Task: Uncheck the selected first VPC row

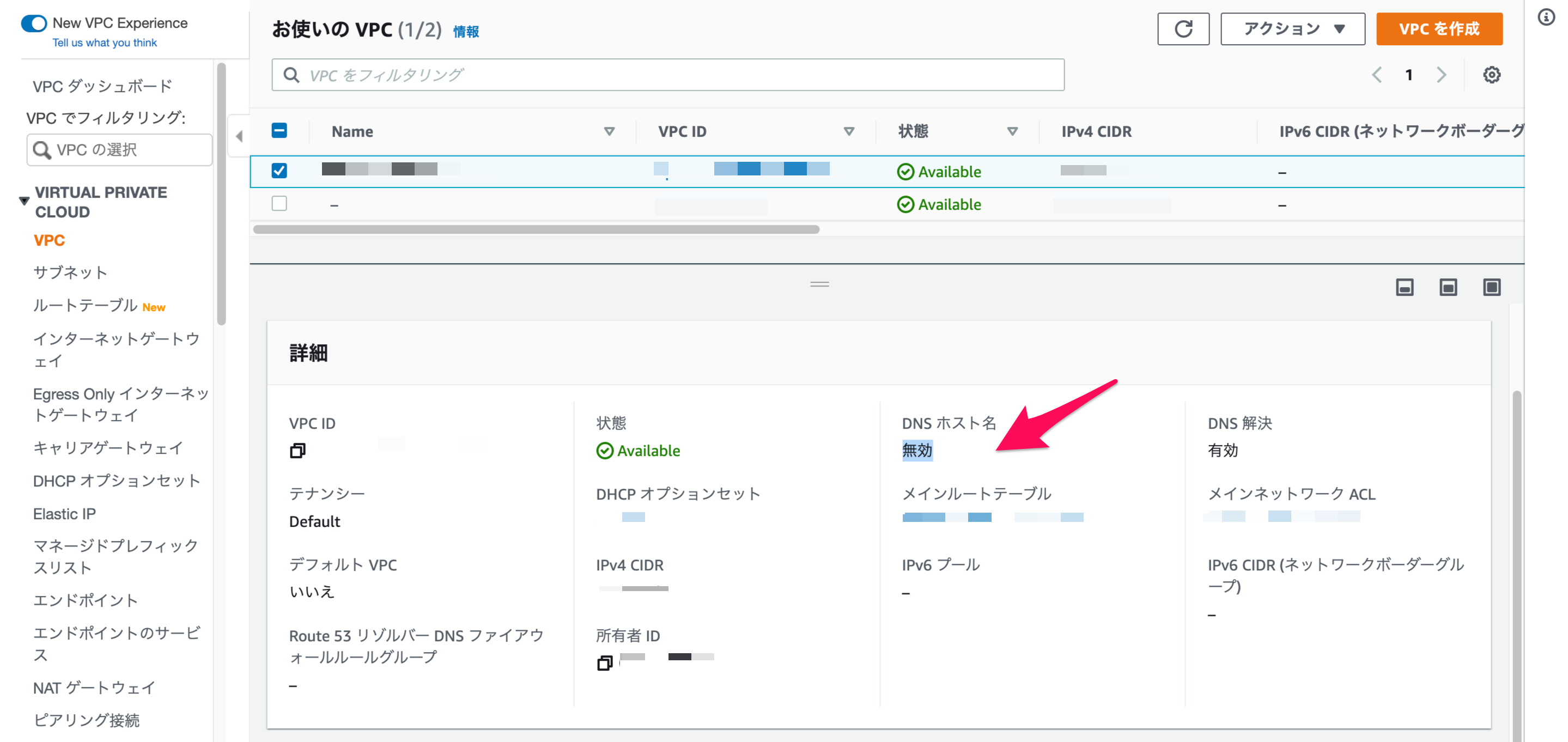Action: pyautogui.click(x=279, y=171)
